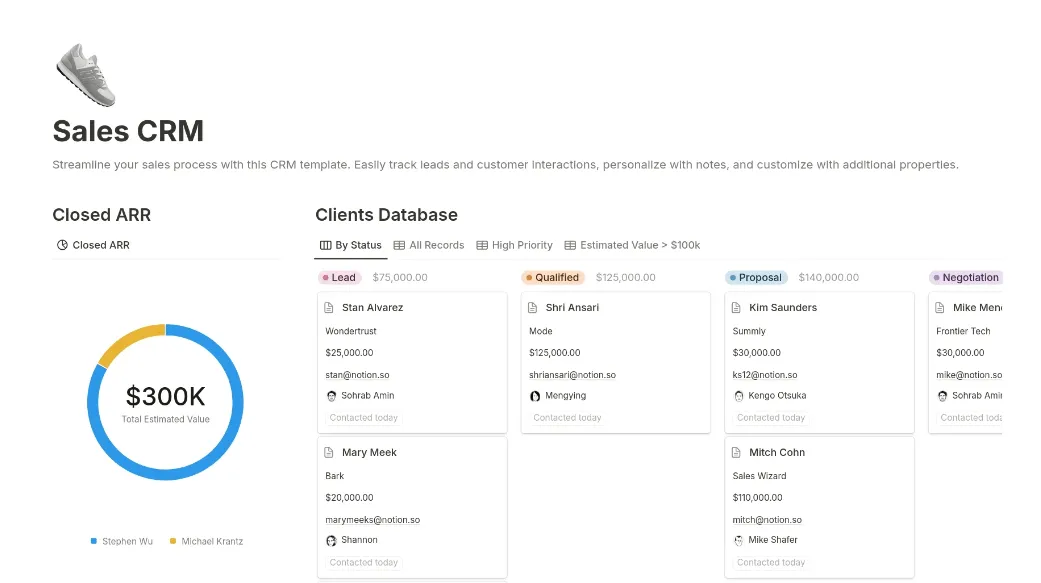Click the Closed ARR section heading

tap(102, 214)
